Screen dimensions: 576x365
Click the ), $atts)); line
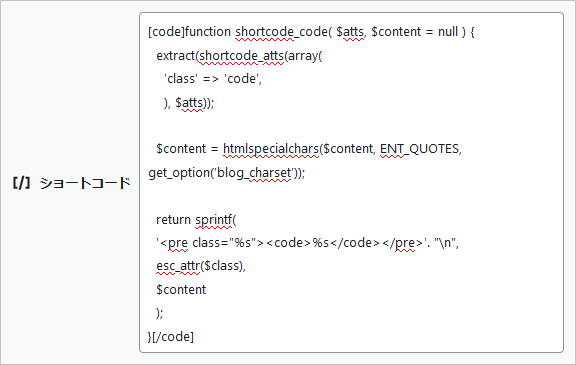click(189, 103)
